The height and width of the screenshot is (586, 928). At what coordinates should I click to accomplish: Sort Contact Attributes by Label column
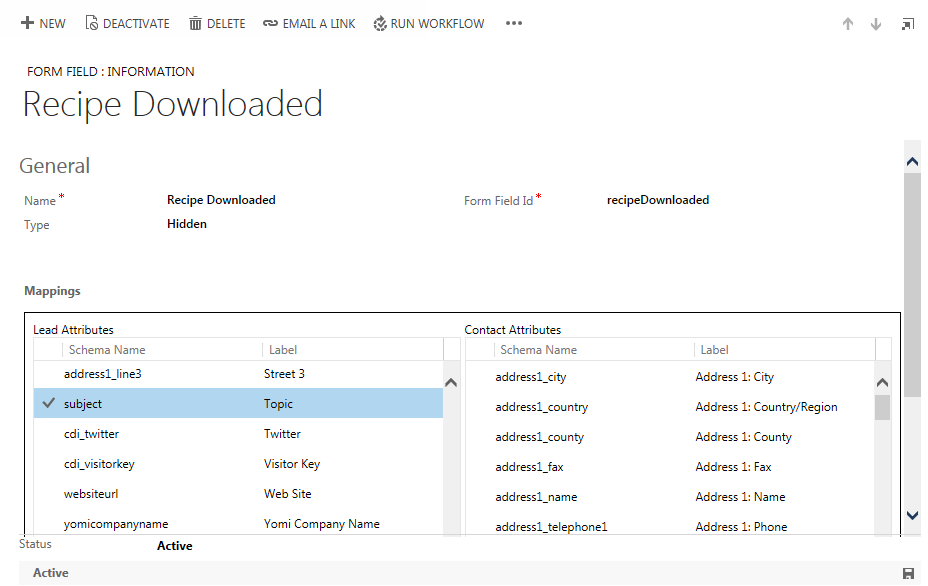[714, 350]
